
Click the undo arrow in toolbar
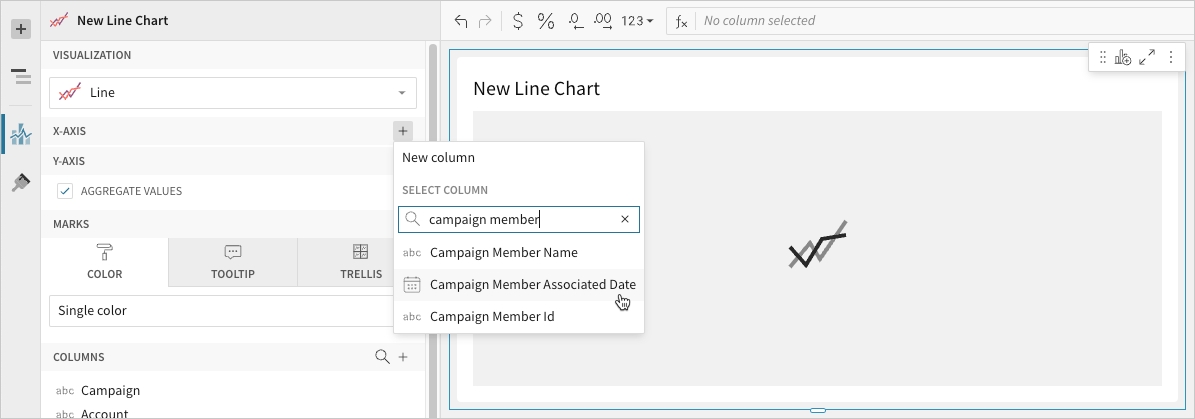pos(461,21)
